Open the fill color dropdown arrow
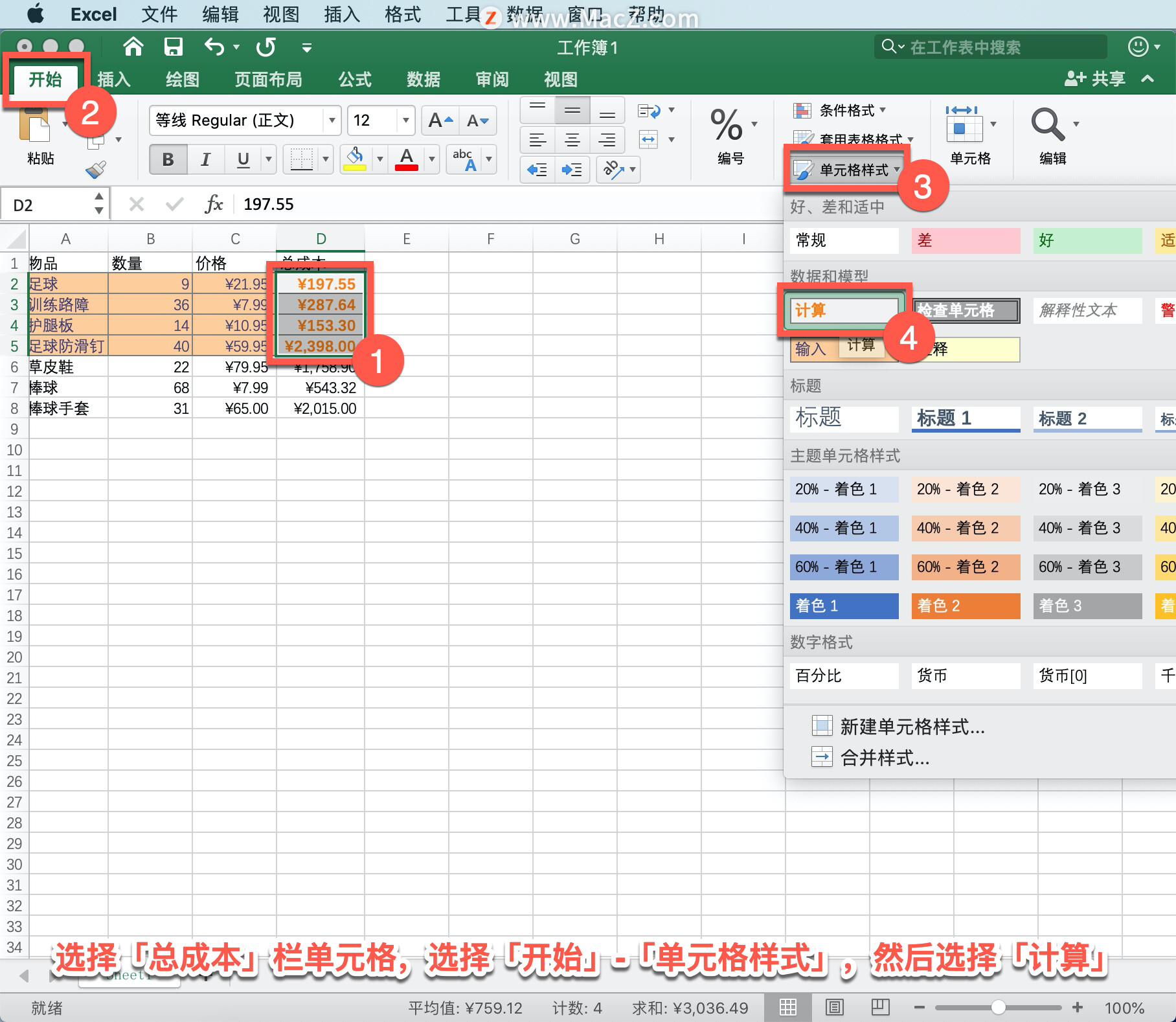This screenshot has height=1022, width=1176. [x=380, y=159]
